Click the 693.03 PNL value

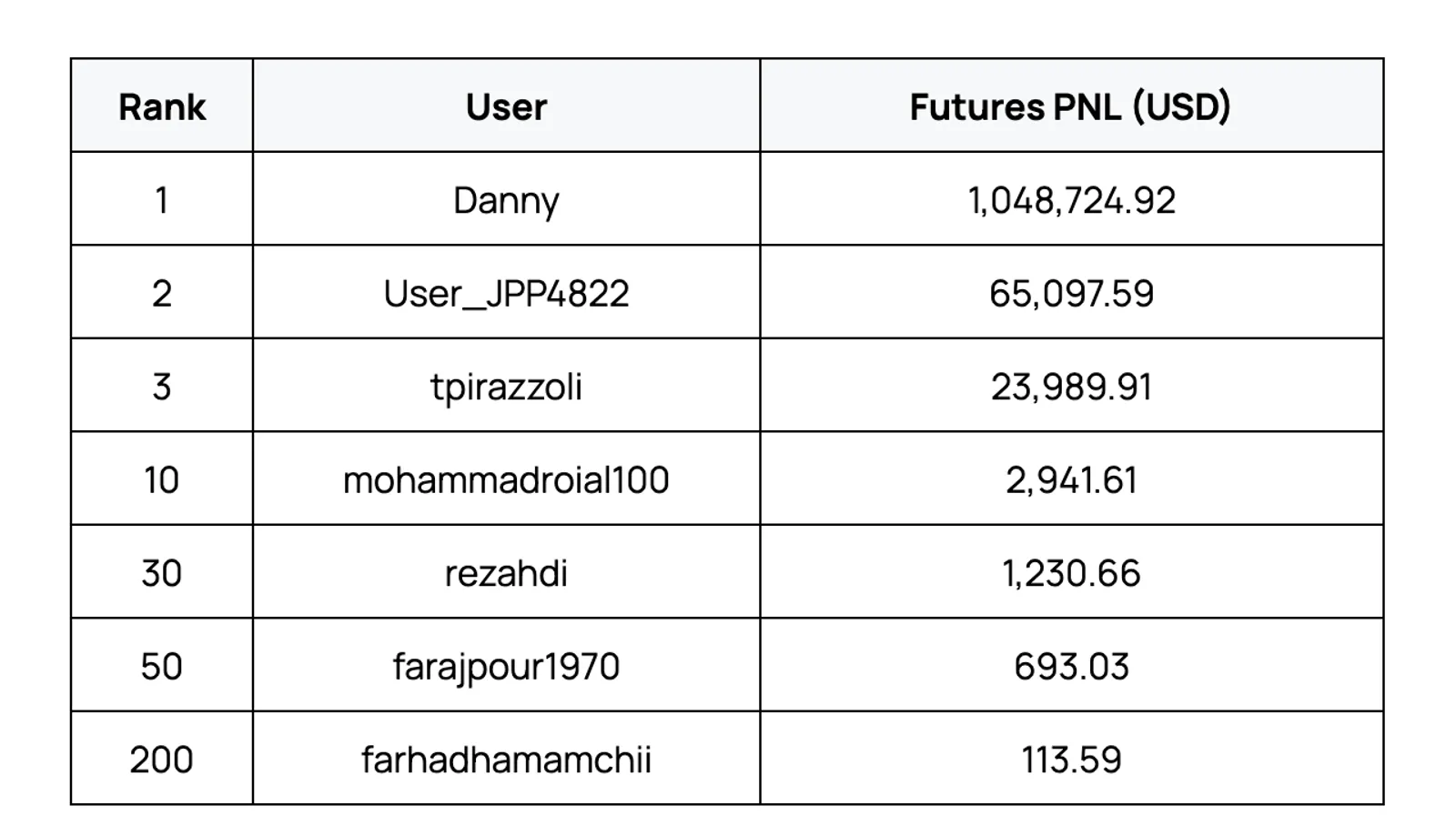point(1071,668)
